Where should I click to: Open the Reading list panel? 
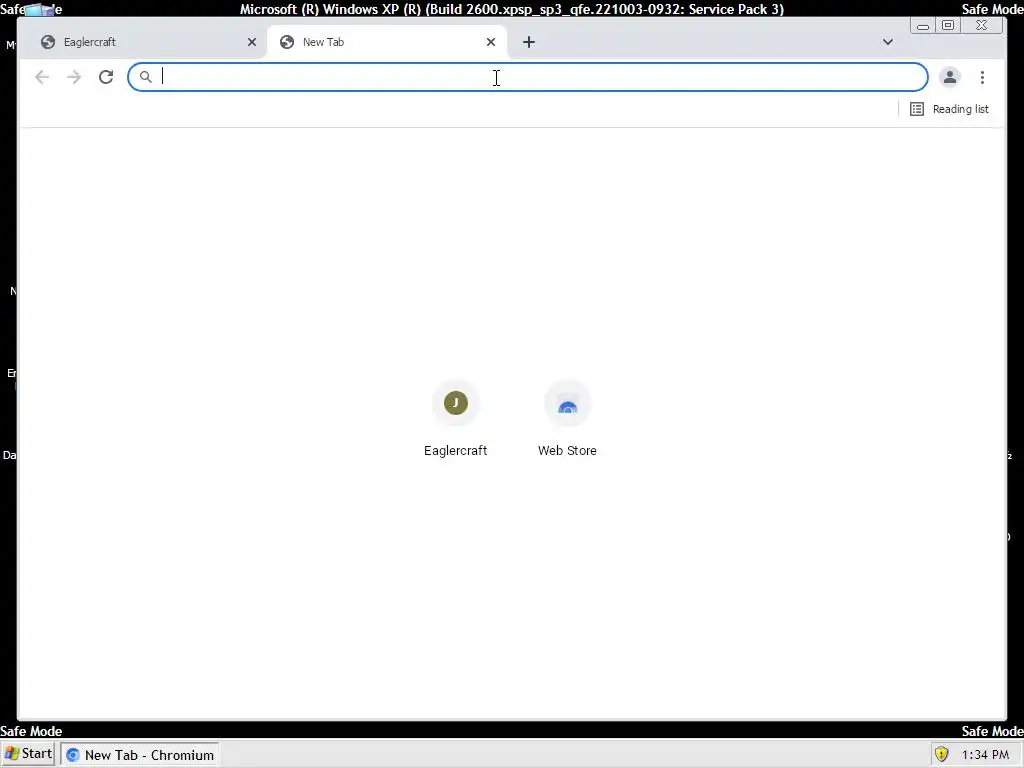click(x=950, y=109)
